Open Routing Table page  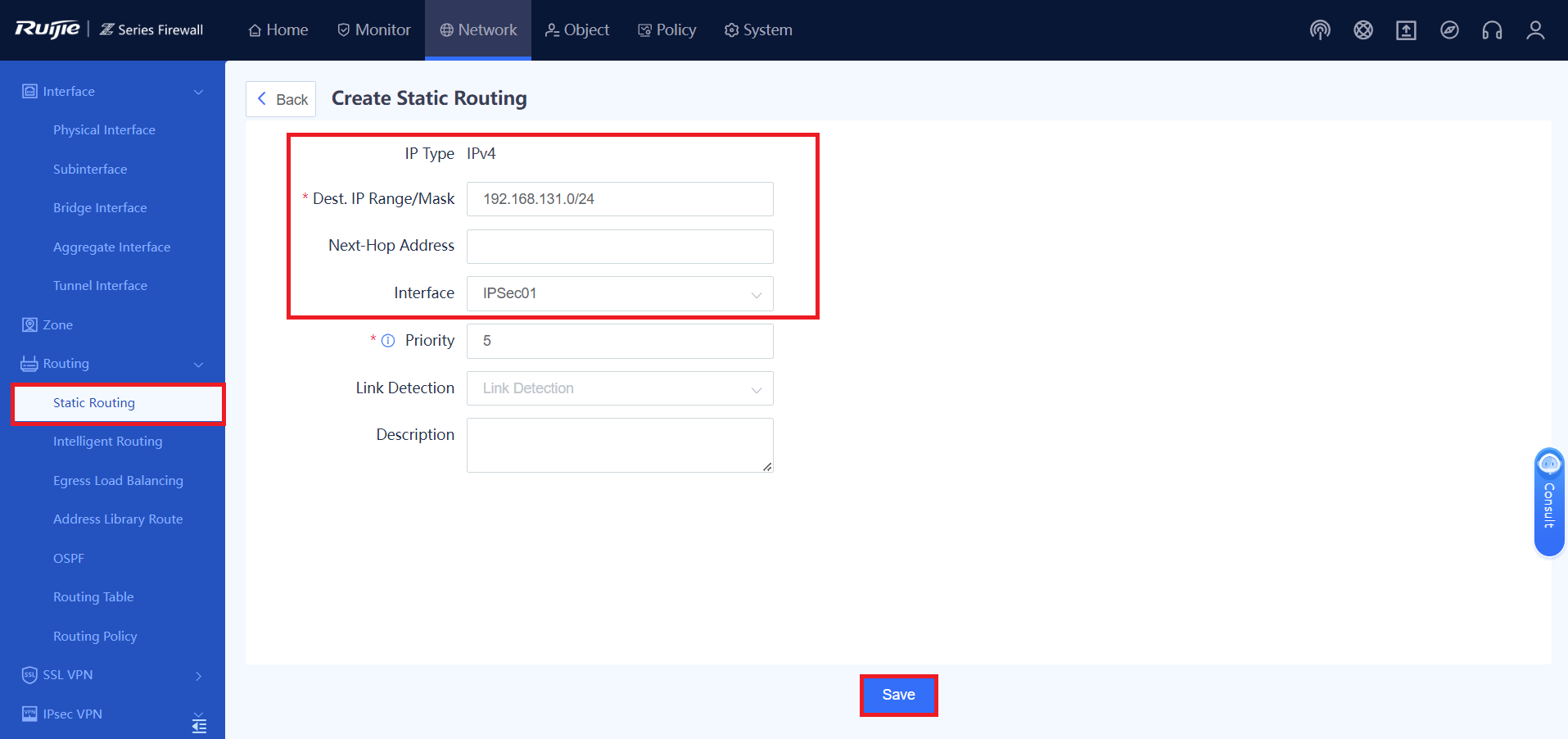[x=93, y=597]
